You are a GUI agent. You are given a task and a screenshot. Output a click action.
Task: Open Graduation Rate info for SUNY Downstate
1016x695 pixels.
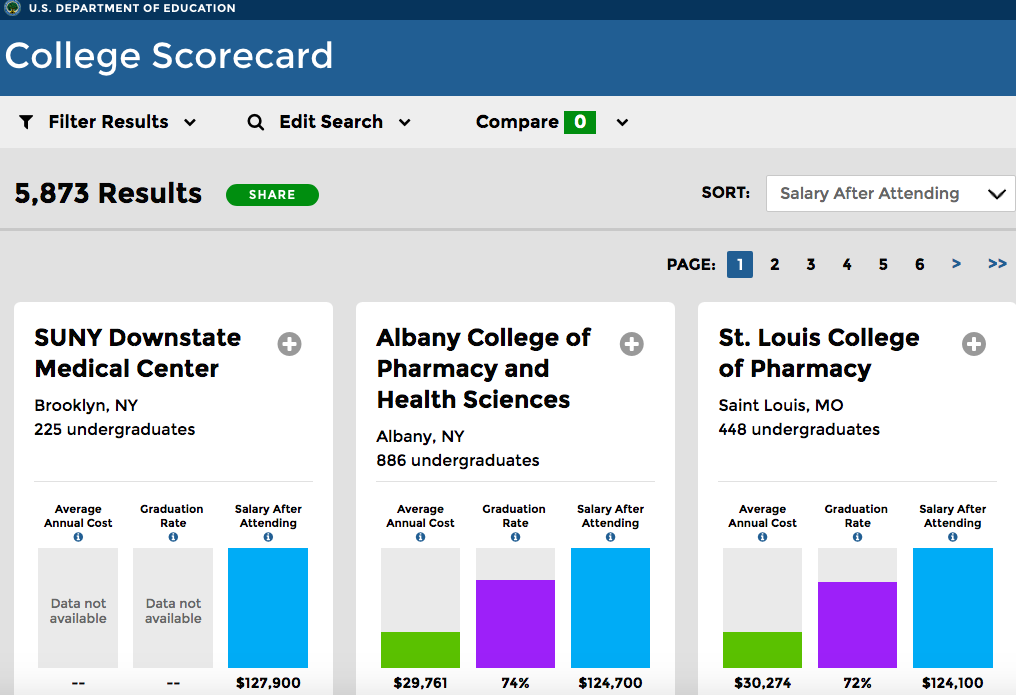click(x=173, y=537)
